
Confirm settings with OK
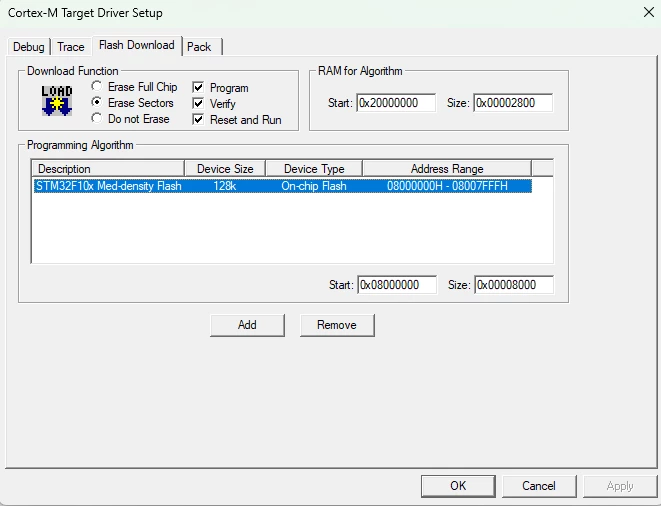[458, 486]
